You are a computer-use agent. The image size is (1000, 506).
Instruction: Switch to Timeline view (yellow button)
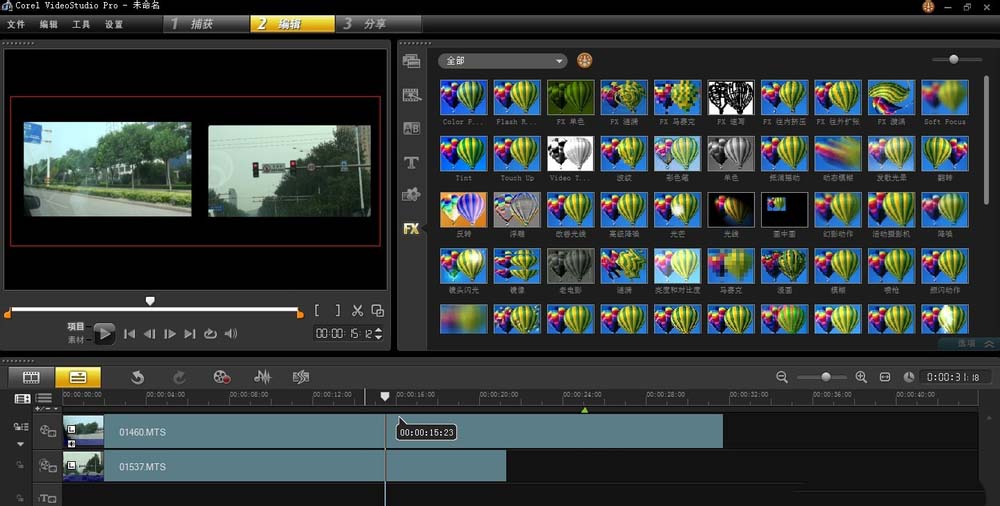tap(78, 377)
